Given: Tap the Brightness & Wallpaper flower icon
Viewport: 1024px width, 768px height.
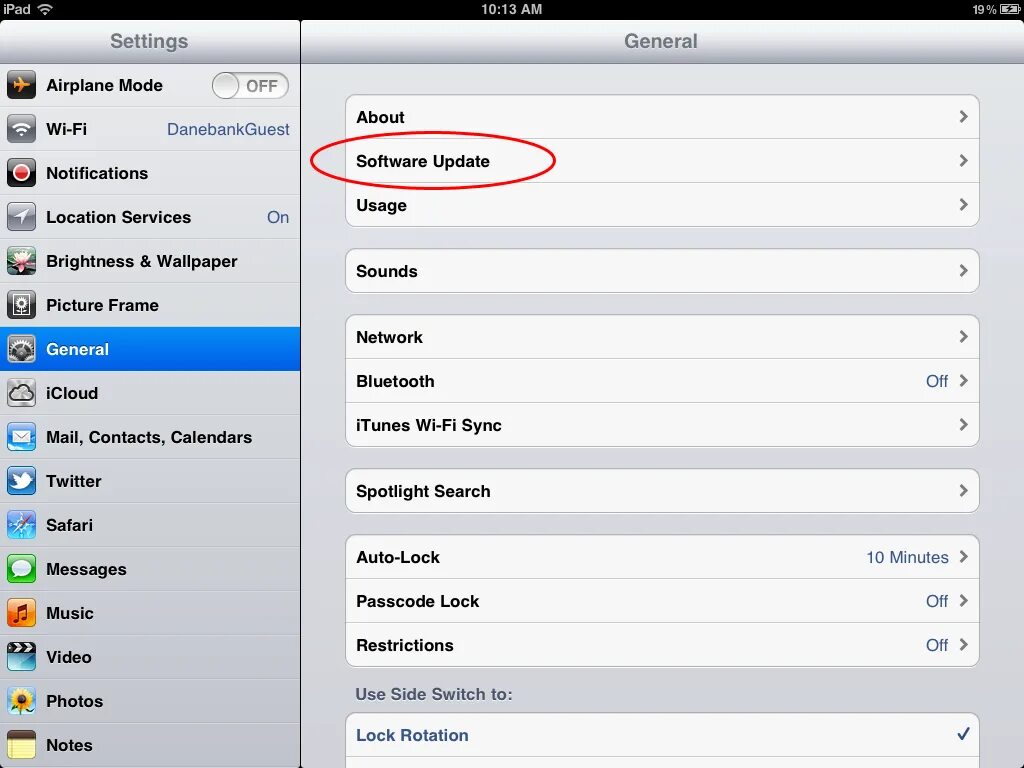Looking at the screenshot, I should 21,261.
